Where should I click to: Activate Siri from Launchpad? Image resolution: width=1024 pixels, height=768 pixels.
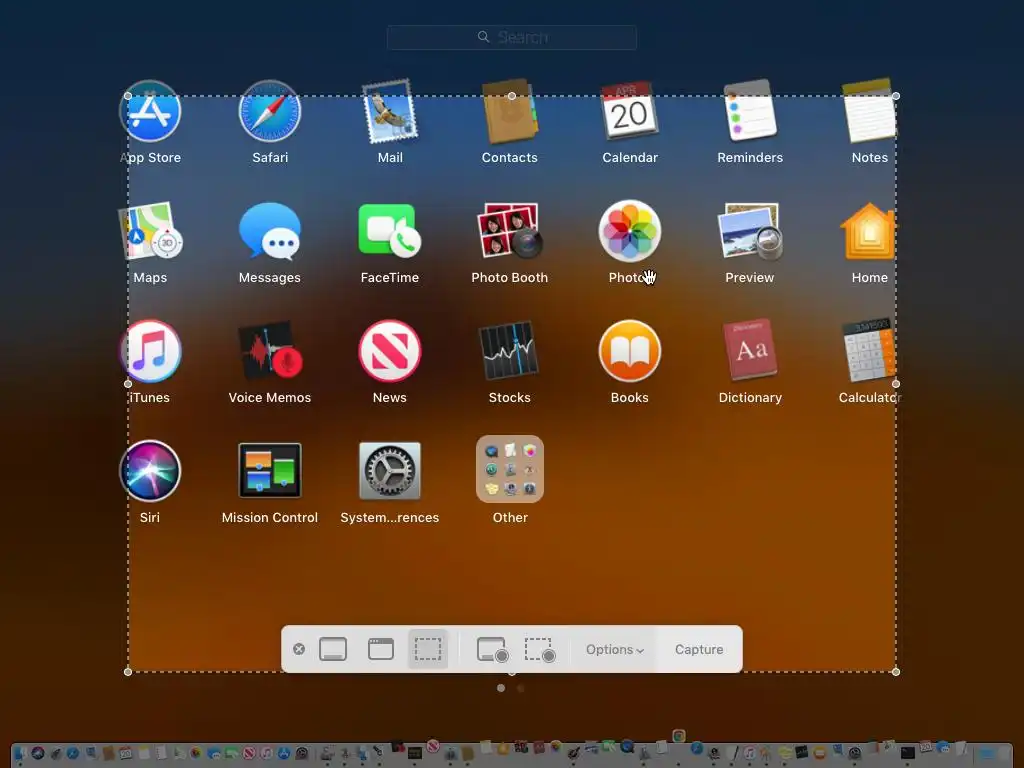pos(150,471)
